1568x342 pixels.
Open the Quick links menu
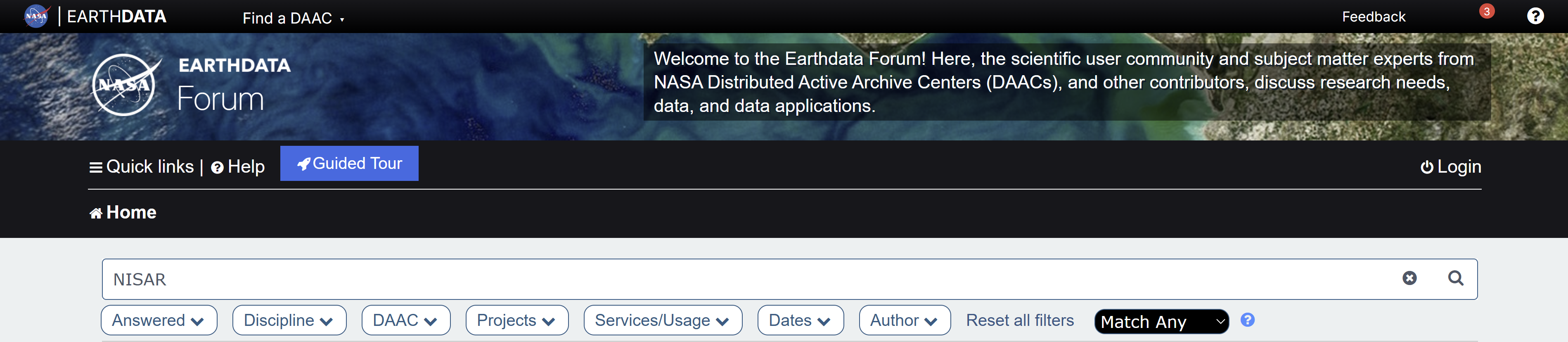tap(141, 167)
